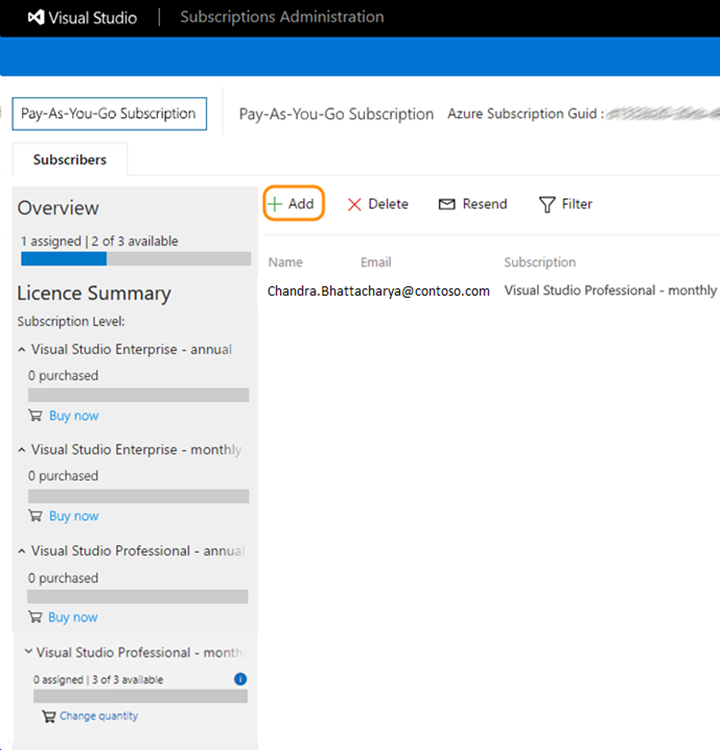This screenshot has height=750, width=720.
Task: Expand Visual Studio Professional - monthly section
Action: (28, 652)
